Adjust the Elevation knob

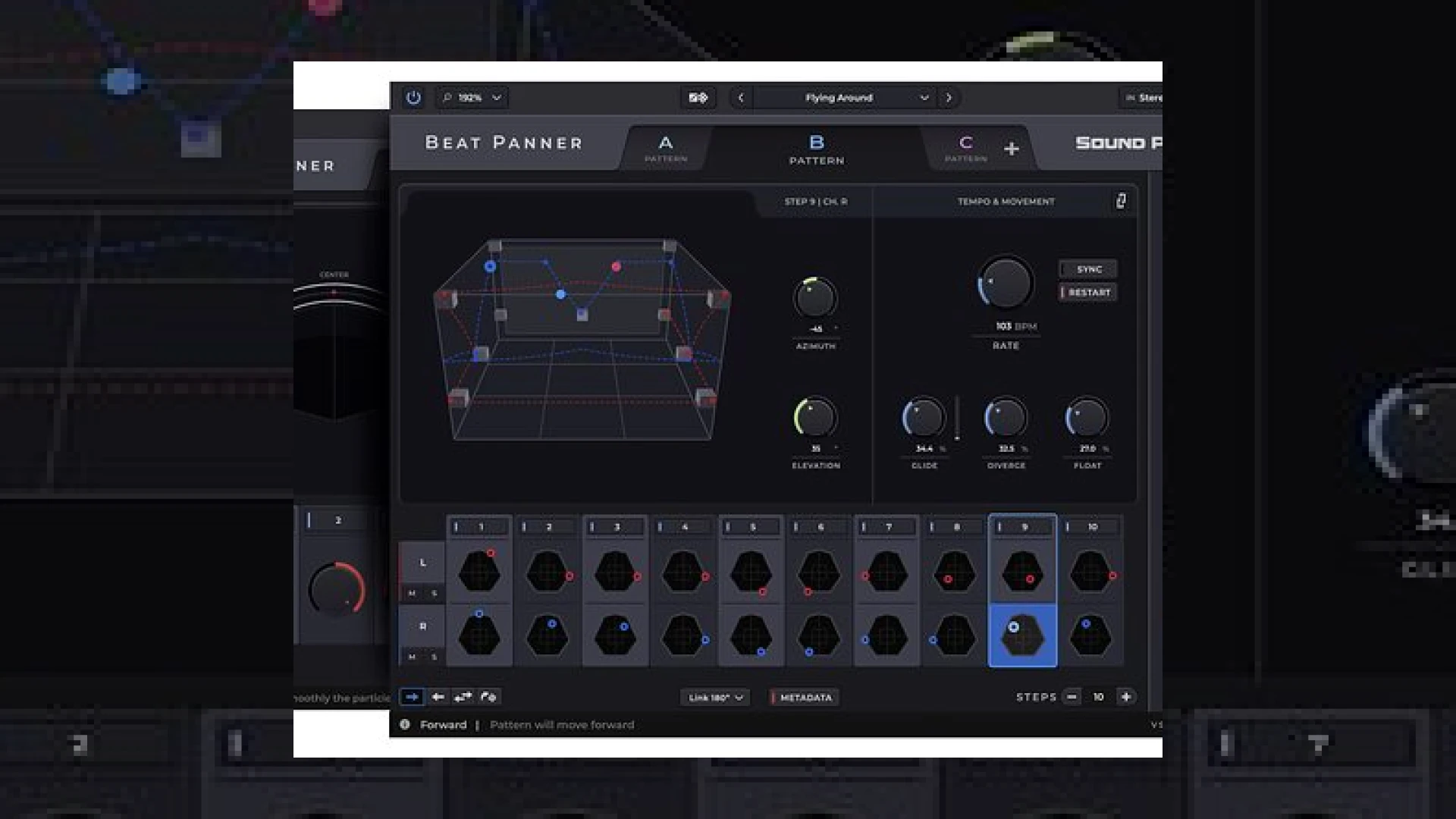point(815,417)
